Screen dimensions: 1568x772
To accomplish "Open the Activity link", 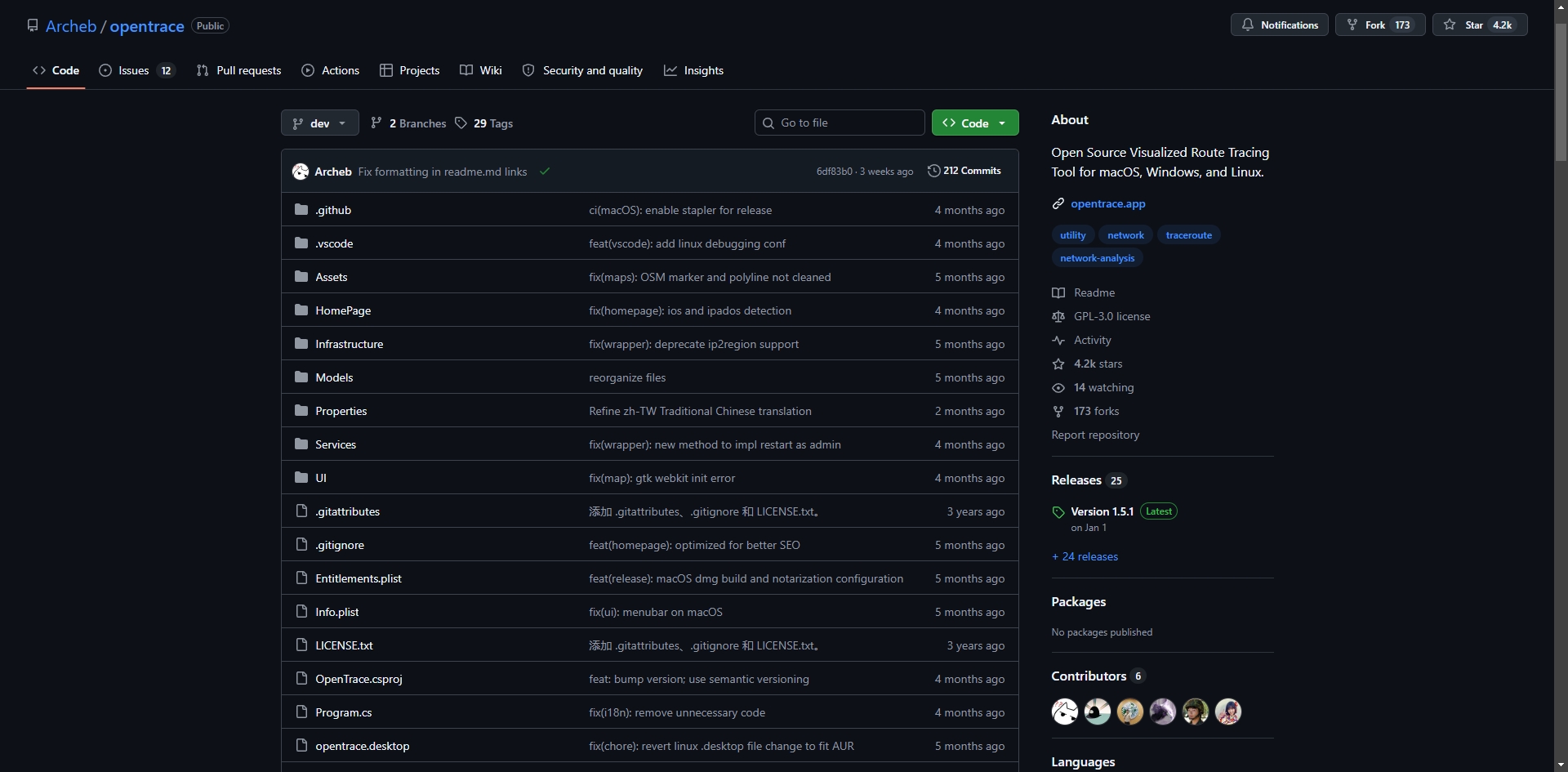I will (1082, 340).
